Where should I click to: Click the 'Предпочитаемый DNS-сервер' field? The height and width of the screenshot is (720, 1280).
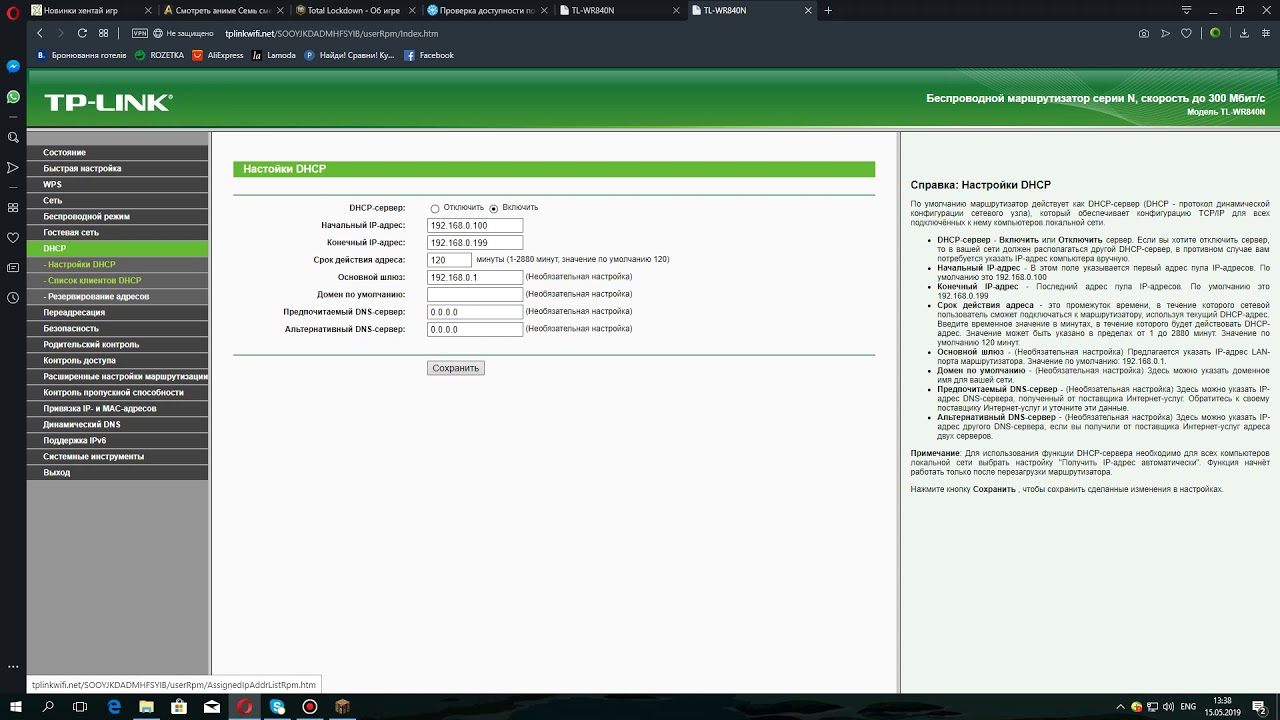coord(475,312)
